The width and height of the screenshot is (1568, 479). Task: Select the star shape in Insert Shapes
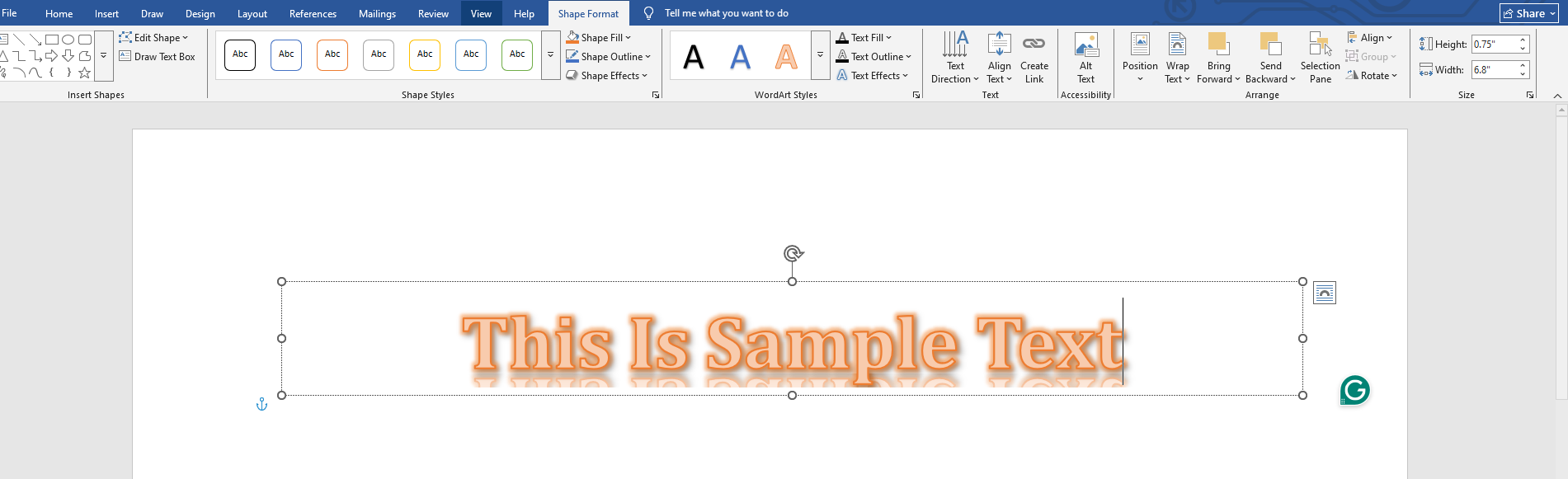(x=84, y=73)
